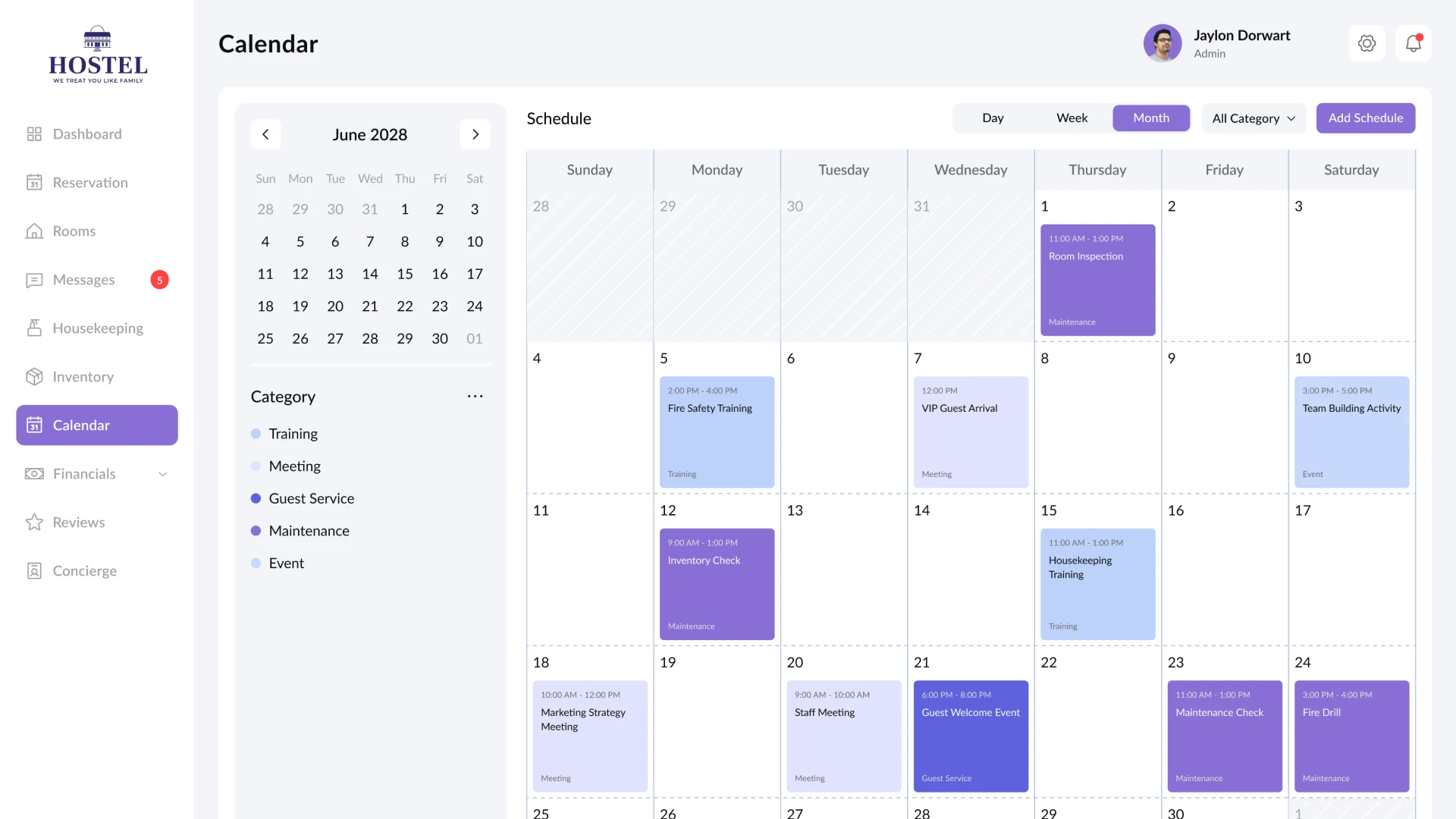Open the settings gear in the header
This screenshot has width=1456, height=819.
[1367, 43]
